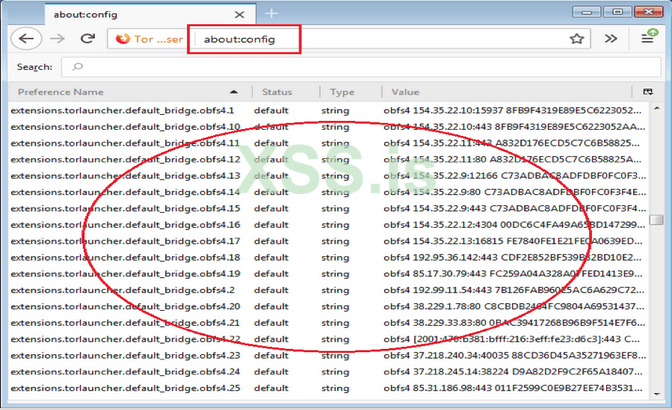Click value obfs4 192.95.36.142:443
This screenshot has height=410, width=672.
(513, 257)
